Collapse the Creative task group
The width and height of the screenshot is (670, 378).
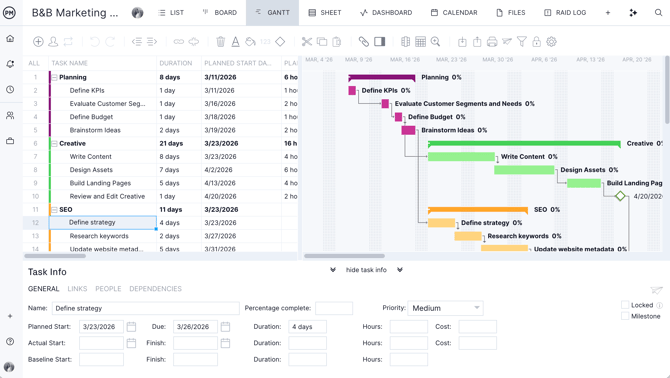(54, 144)
